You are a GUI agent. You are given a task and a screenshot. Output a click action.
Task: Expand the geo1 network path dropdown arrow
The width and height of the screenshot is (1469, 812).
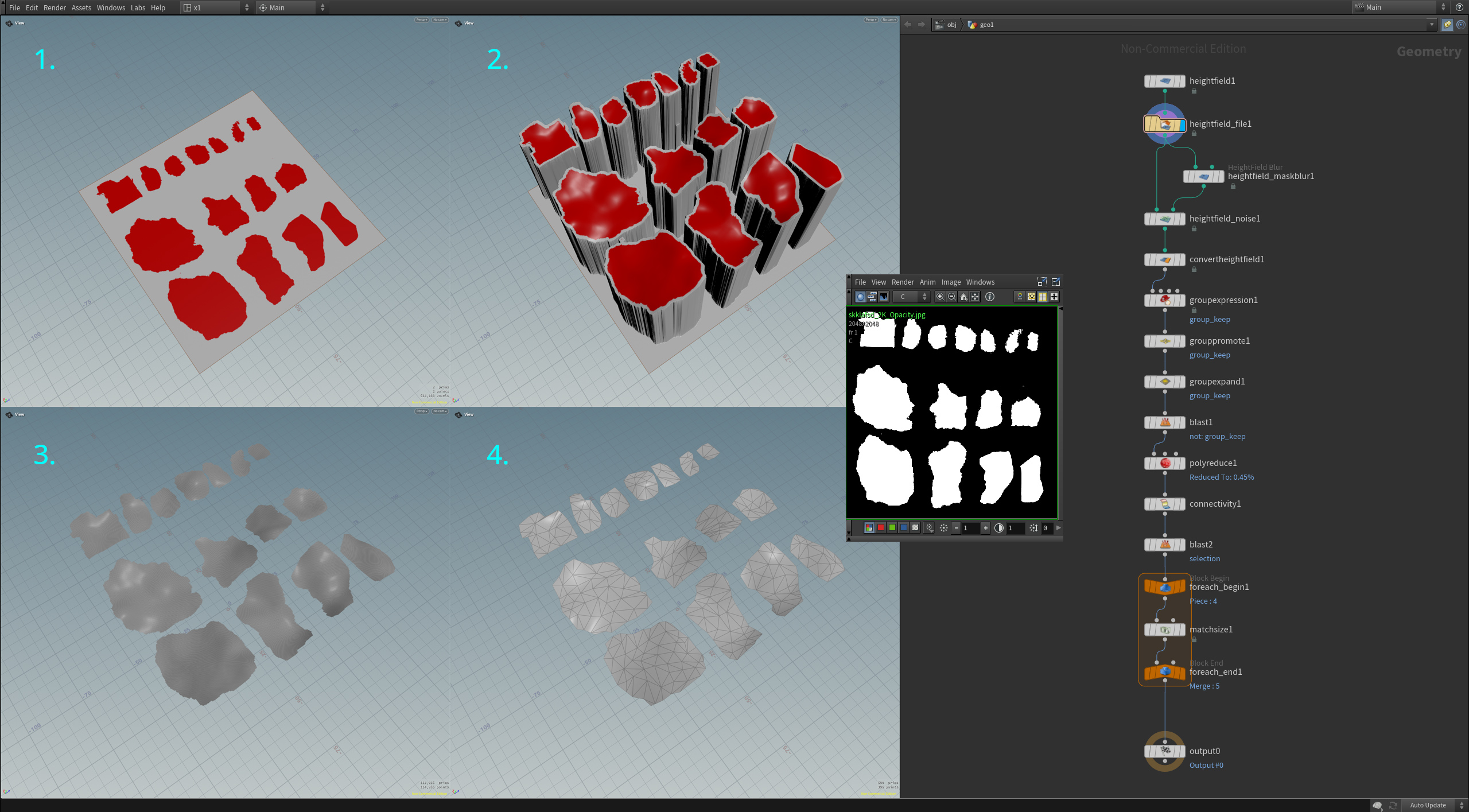pyautogui.click(x=1432, y=25)
